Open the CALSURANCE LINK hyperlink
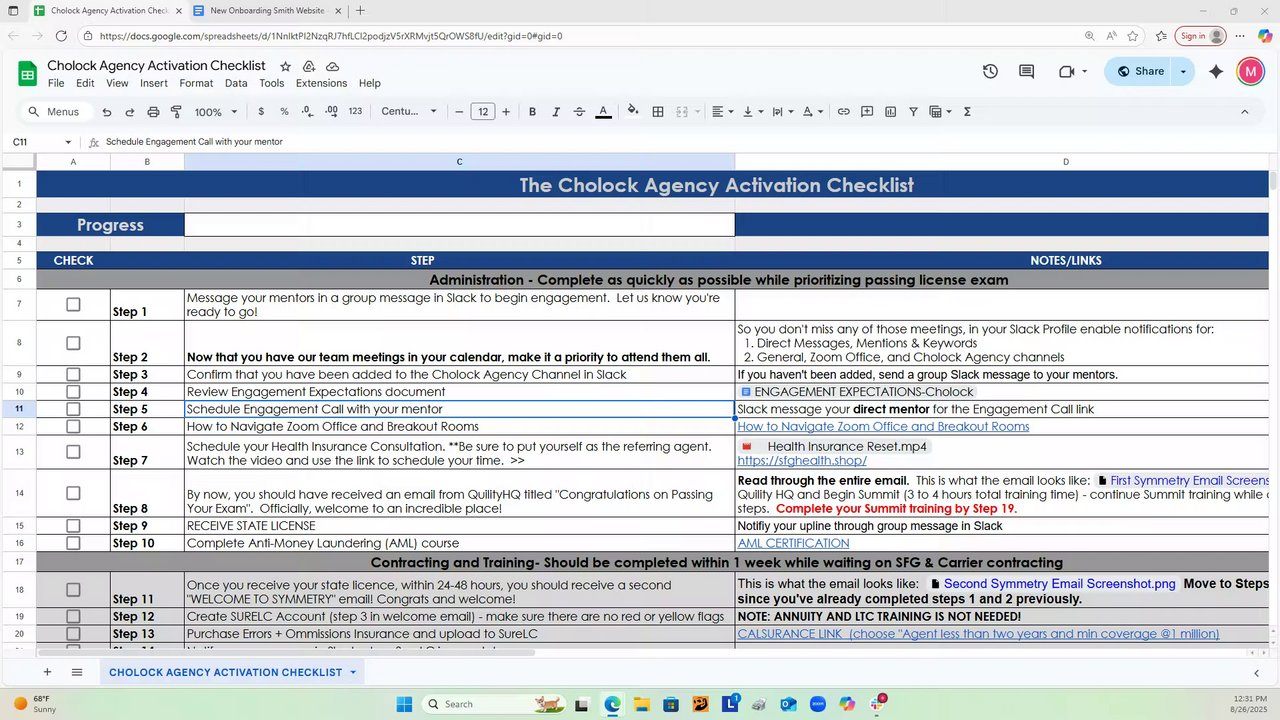Viewport: 1280px width, 720px height. 978,633
